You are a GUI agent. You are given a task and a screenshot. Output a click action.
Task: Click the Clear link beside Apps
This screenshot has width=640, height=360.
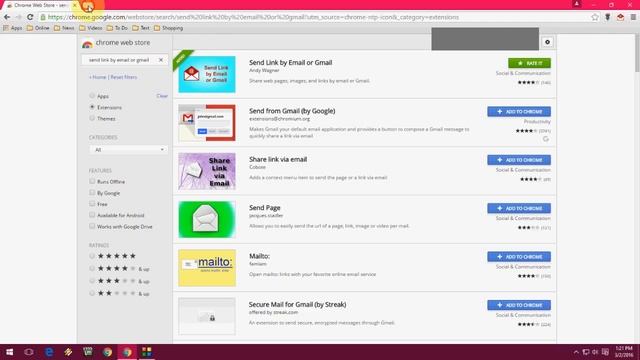(x=162, y=96)
